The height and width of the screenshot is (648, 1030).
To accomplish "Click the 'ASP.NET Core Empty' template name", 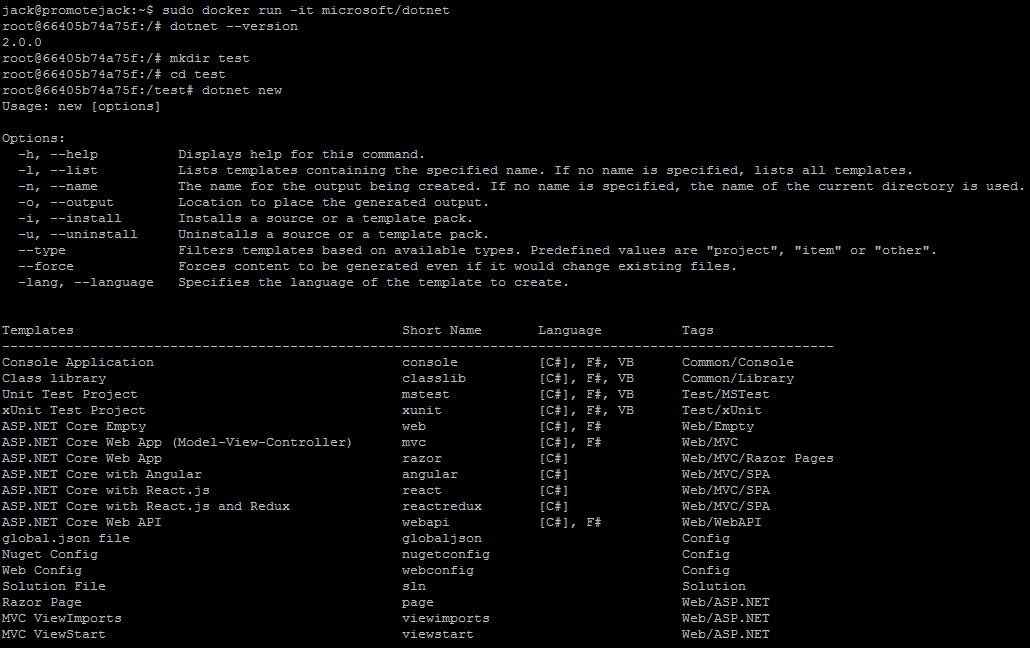I will (x=74, y=427).
